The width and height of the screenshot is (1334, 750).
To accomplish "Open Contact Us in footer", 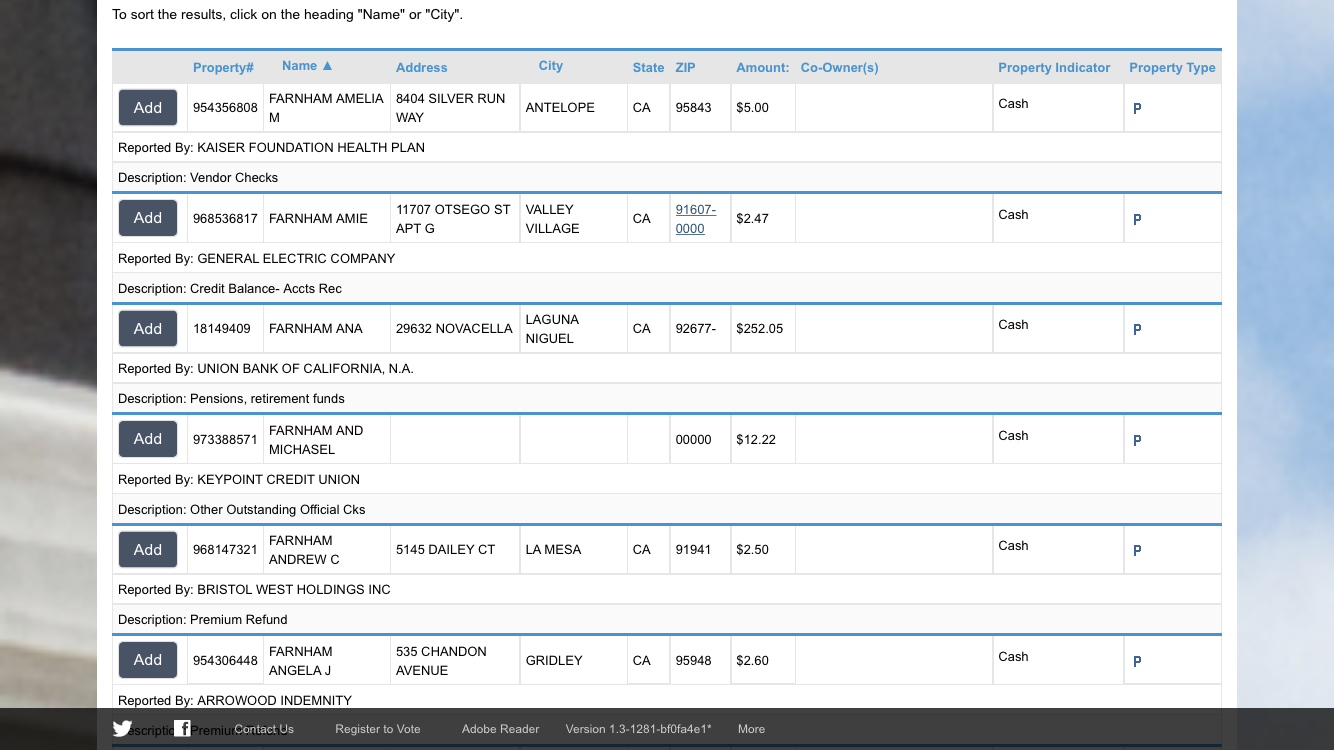I will [264, 729].
